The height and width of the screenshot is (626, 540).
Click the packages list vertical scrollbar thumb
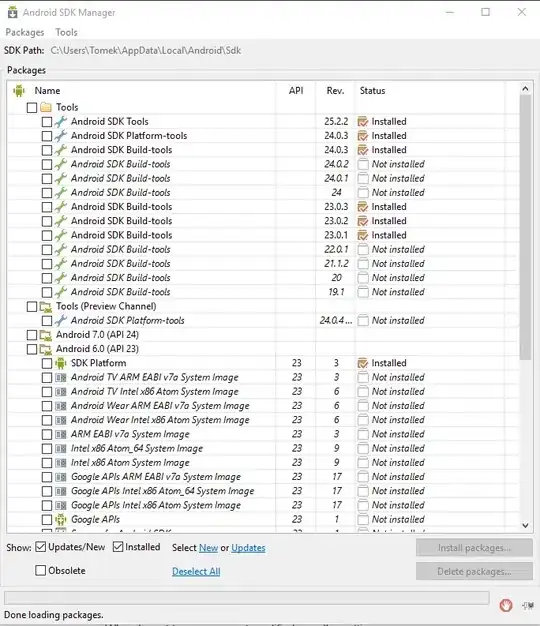(x=525, y=227)
